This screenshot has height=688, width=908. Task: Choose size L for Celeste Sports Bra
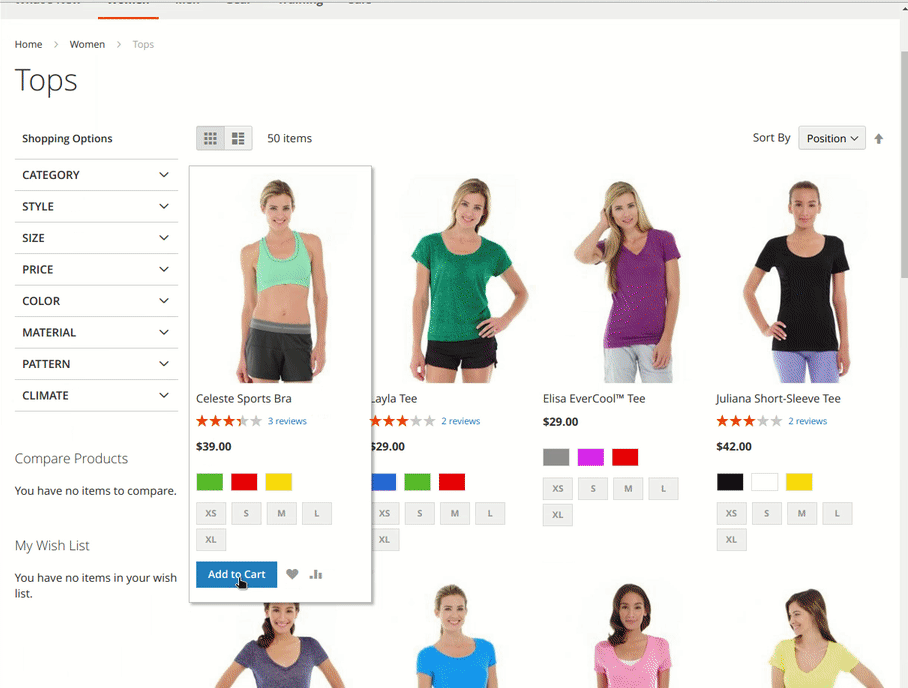click(x=317, y=514)
